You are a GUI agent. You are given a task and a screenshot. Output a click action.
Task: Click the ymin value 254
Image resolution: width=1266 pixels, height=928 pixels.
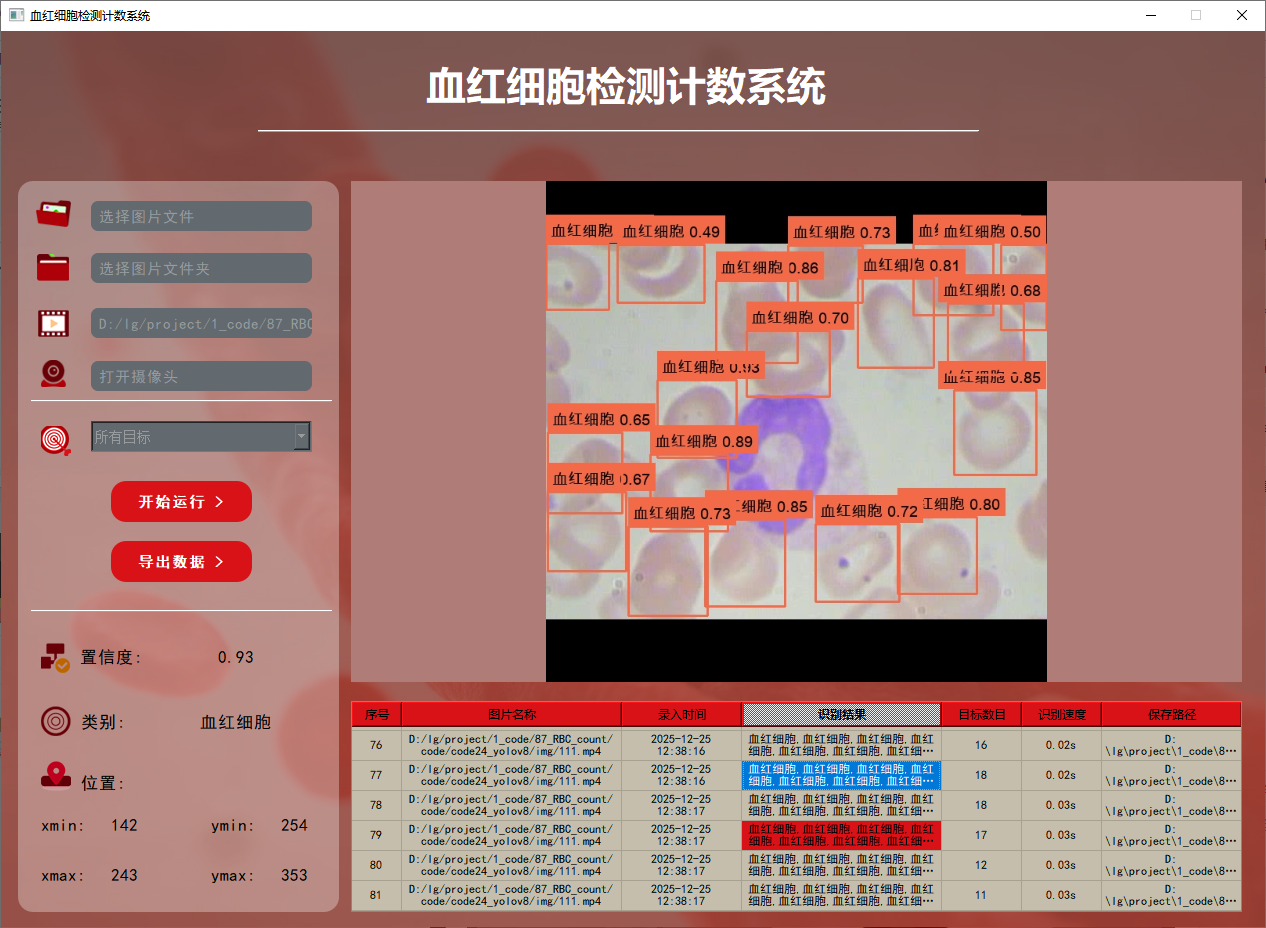[294, 825]
